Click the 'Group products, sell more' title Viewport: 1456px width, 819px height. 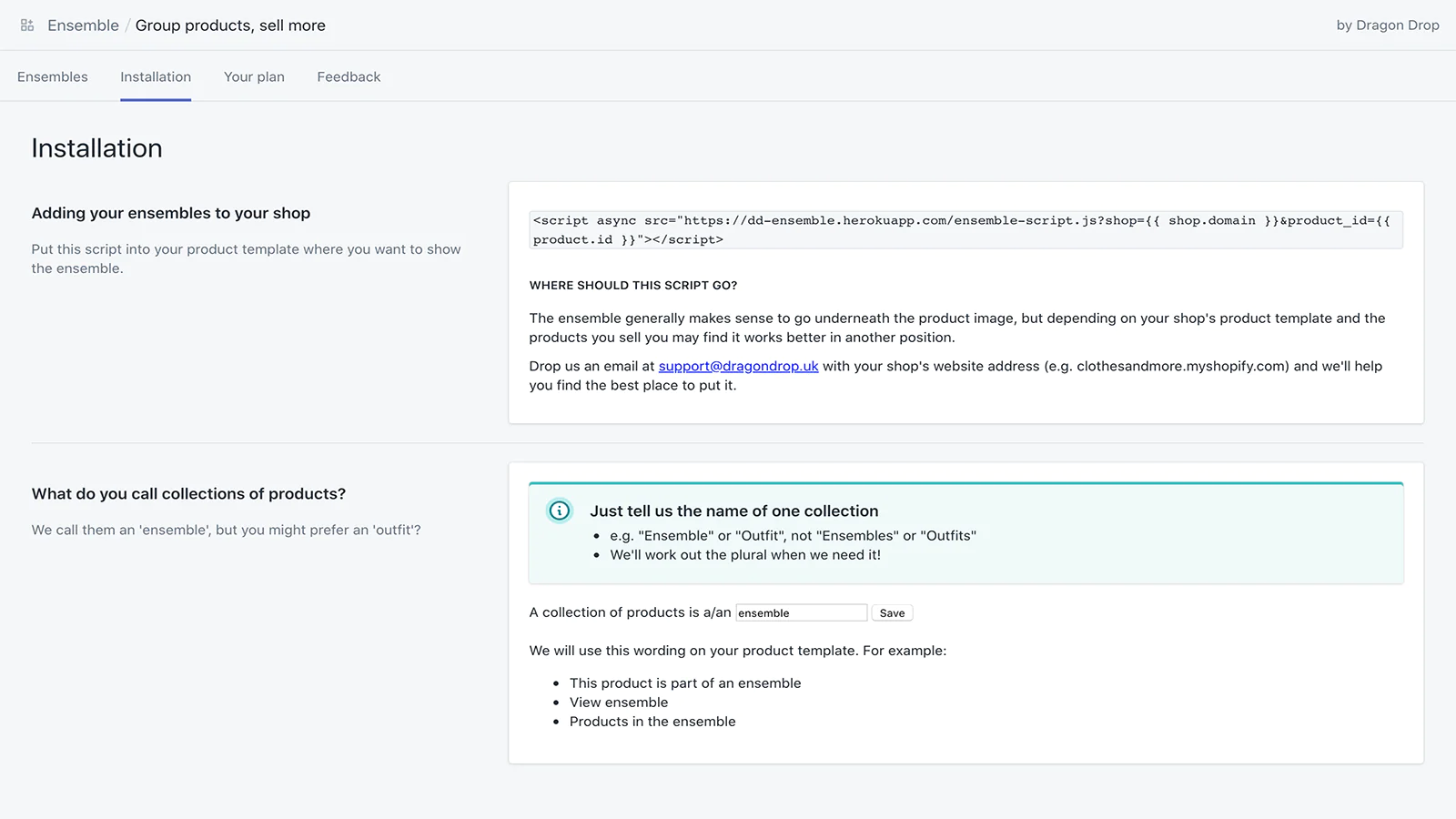click(230, 25)
